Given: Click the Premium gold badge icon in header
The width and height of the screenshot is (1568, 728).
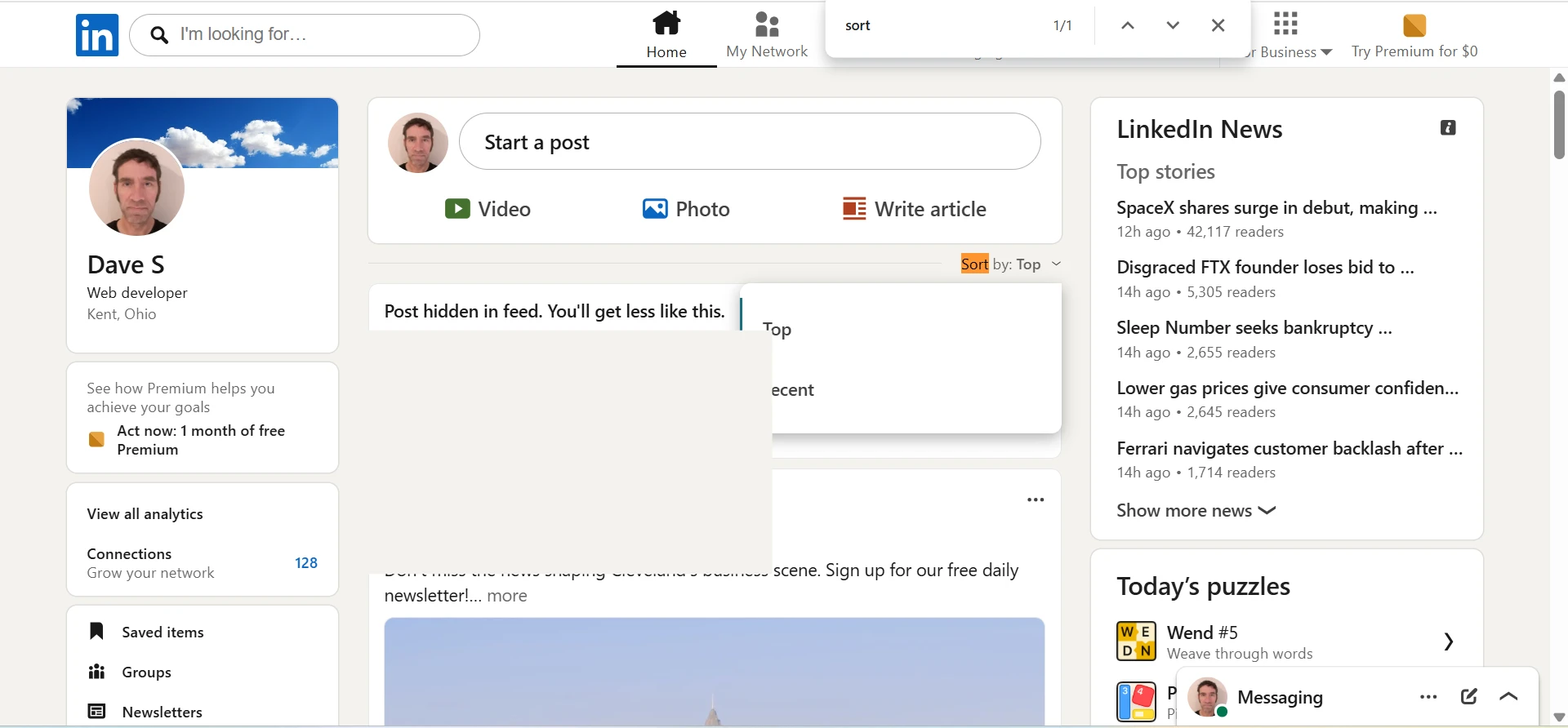Looking at the screenshot, I should (1414, 25).
